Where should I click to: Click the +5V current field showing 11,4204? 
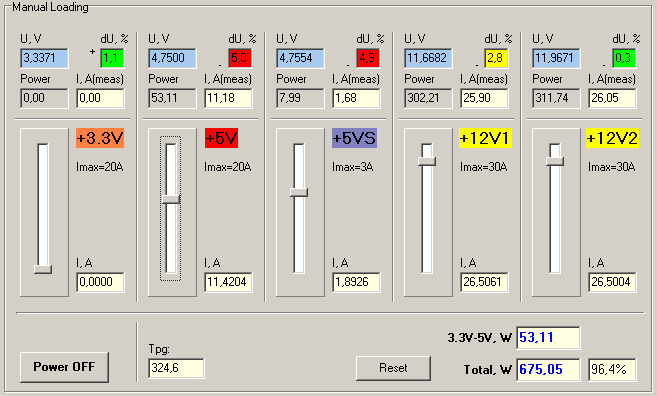coord(228,282)
